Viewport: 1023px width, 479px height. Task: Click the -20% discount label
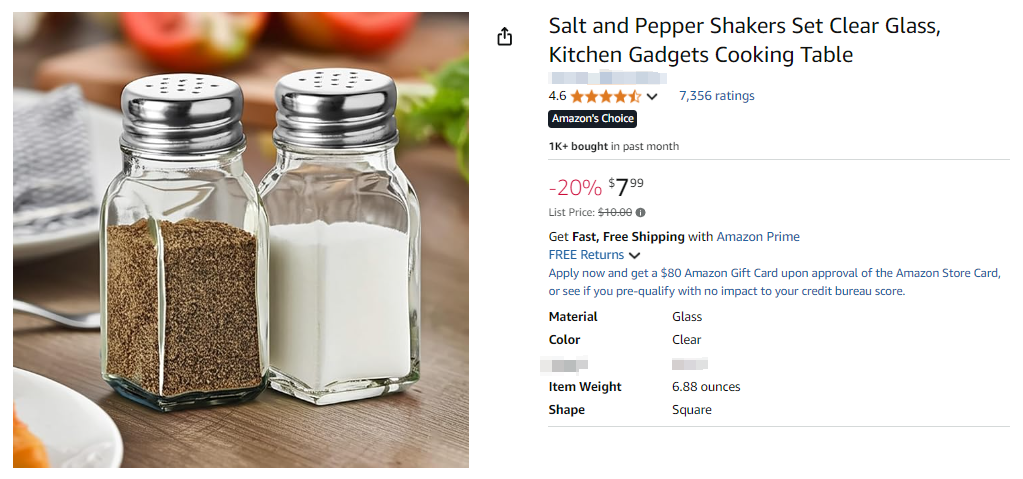tap(575, 188)
